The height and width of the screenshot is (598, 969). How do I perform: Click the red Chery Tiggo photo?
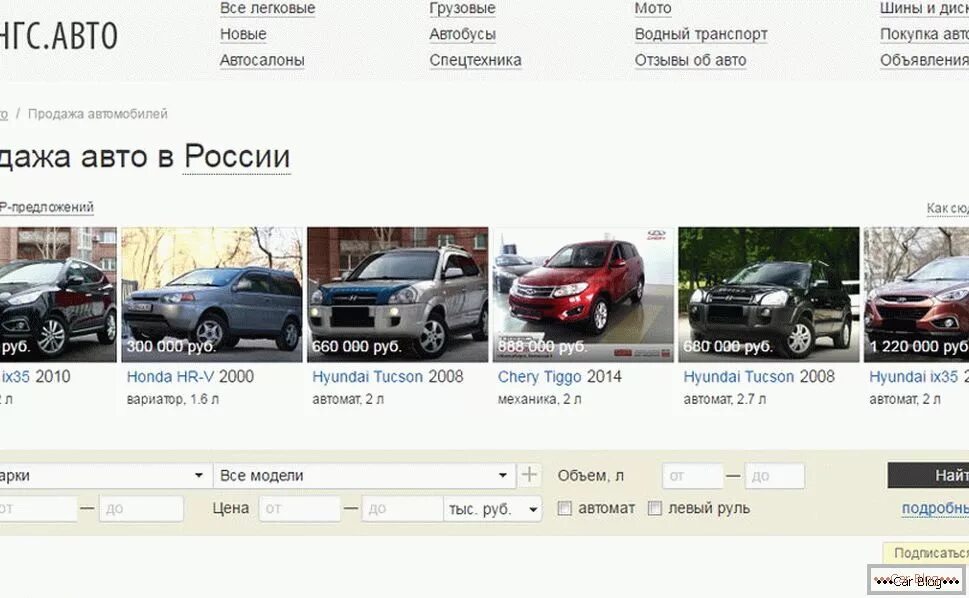point(583,294)
